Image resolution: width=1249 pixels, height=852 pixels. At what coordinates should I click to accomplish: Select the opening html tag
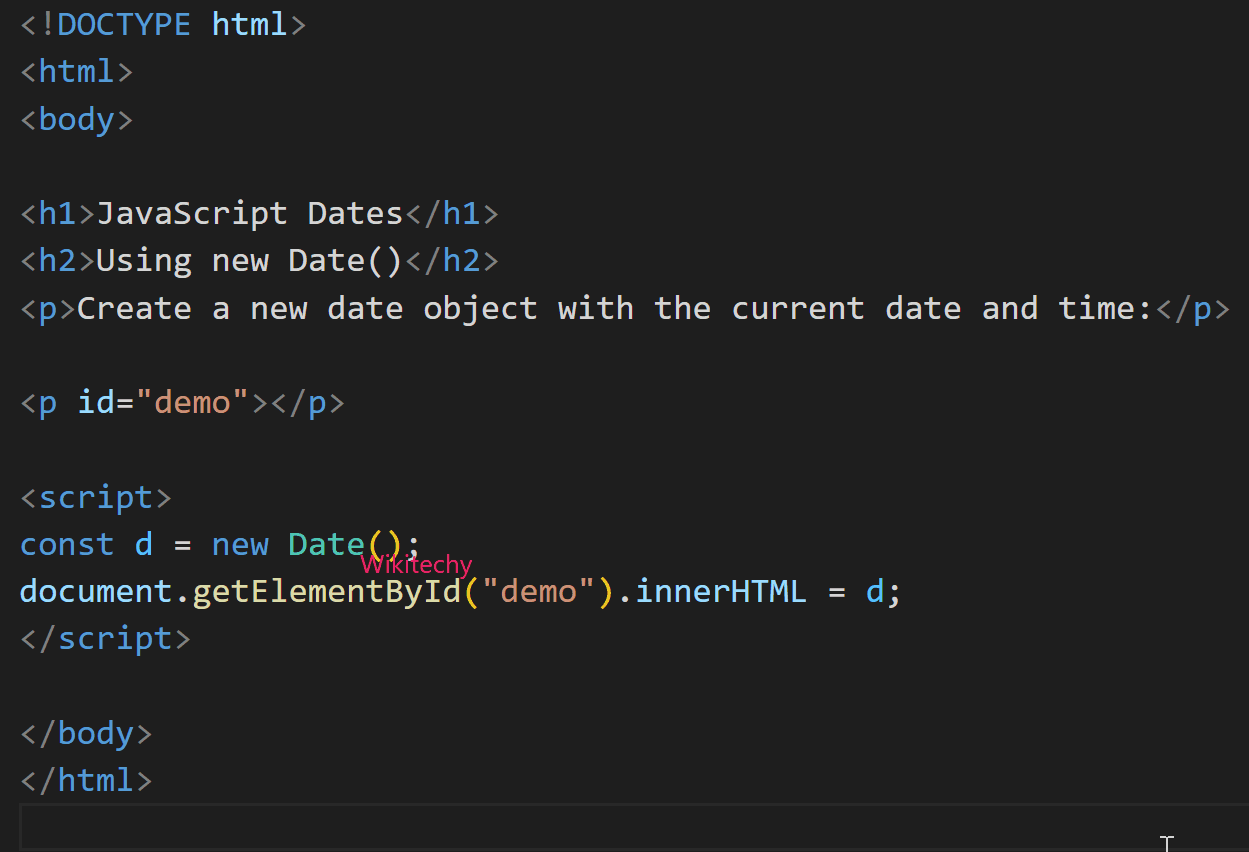[x=75, y=71]
